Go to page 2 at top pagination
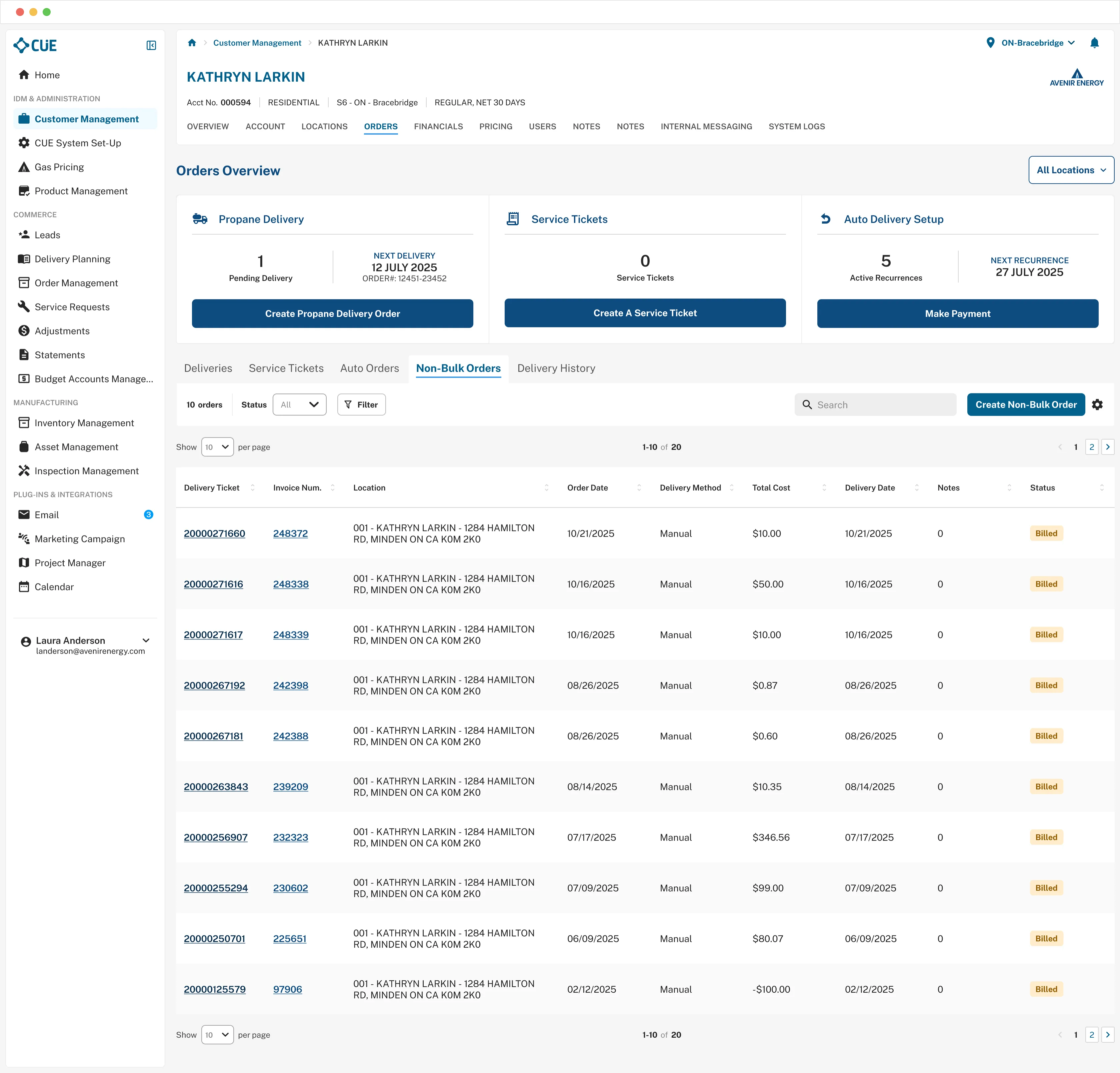Viewport: 1120px width, 1073px height. pos(1091,447)
